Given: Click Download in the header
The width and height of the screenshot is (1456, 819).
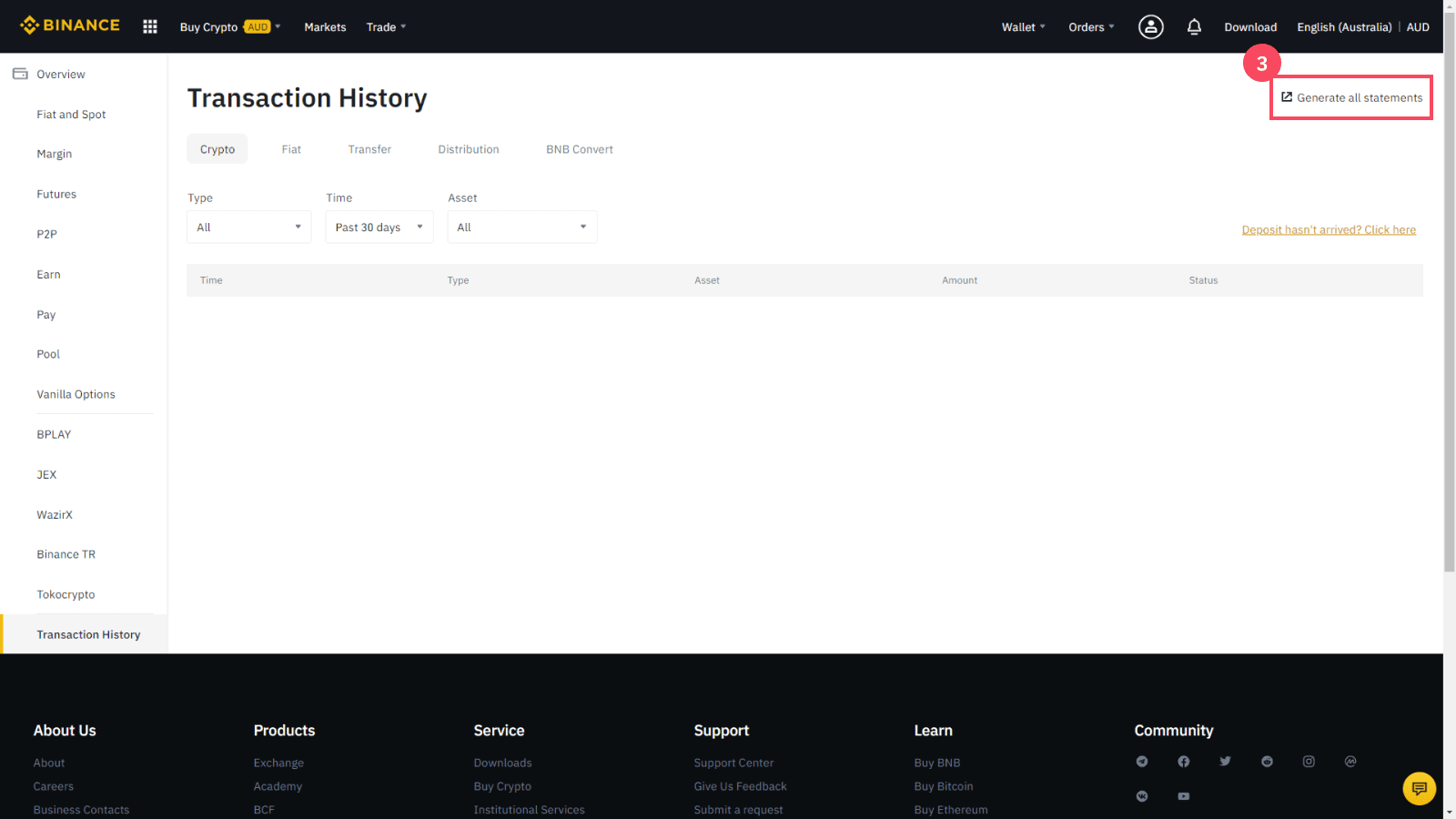Looking at the screenshot, I should tap(1250, 26).
